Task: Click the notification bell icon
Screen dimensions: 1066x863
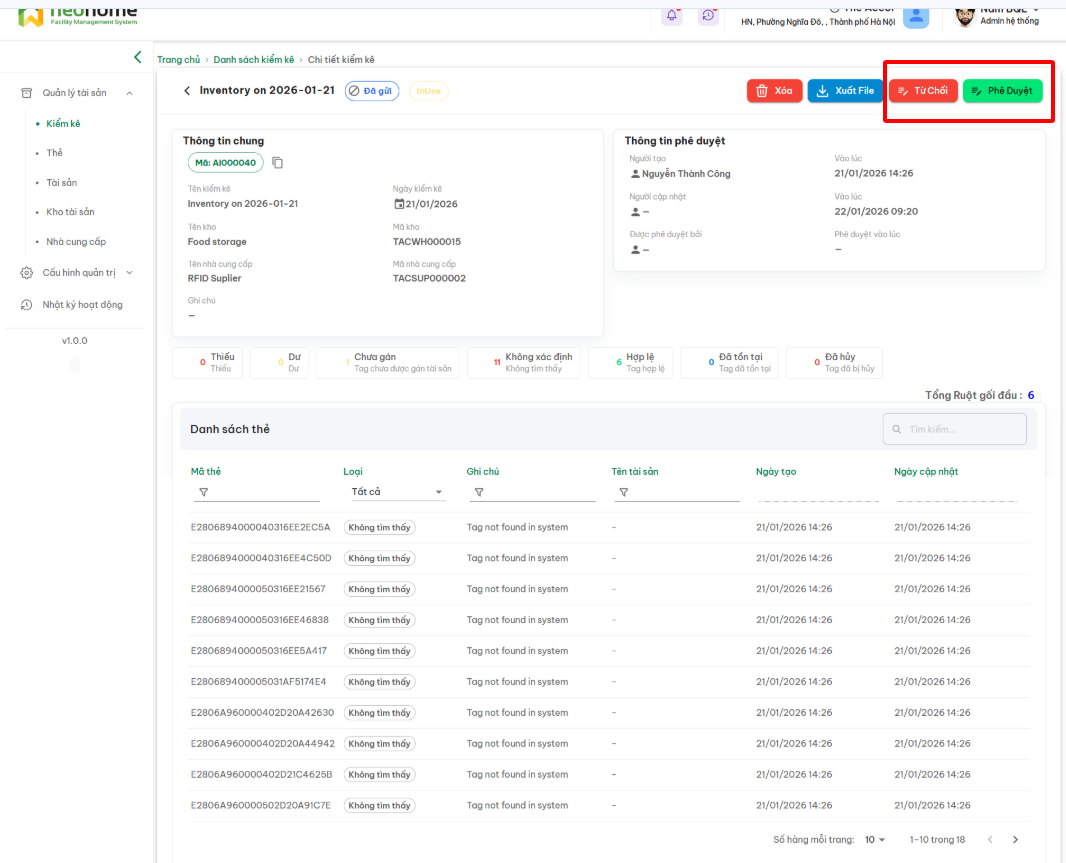Action: click(673, 15)
